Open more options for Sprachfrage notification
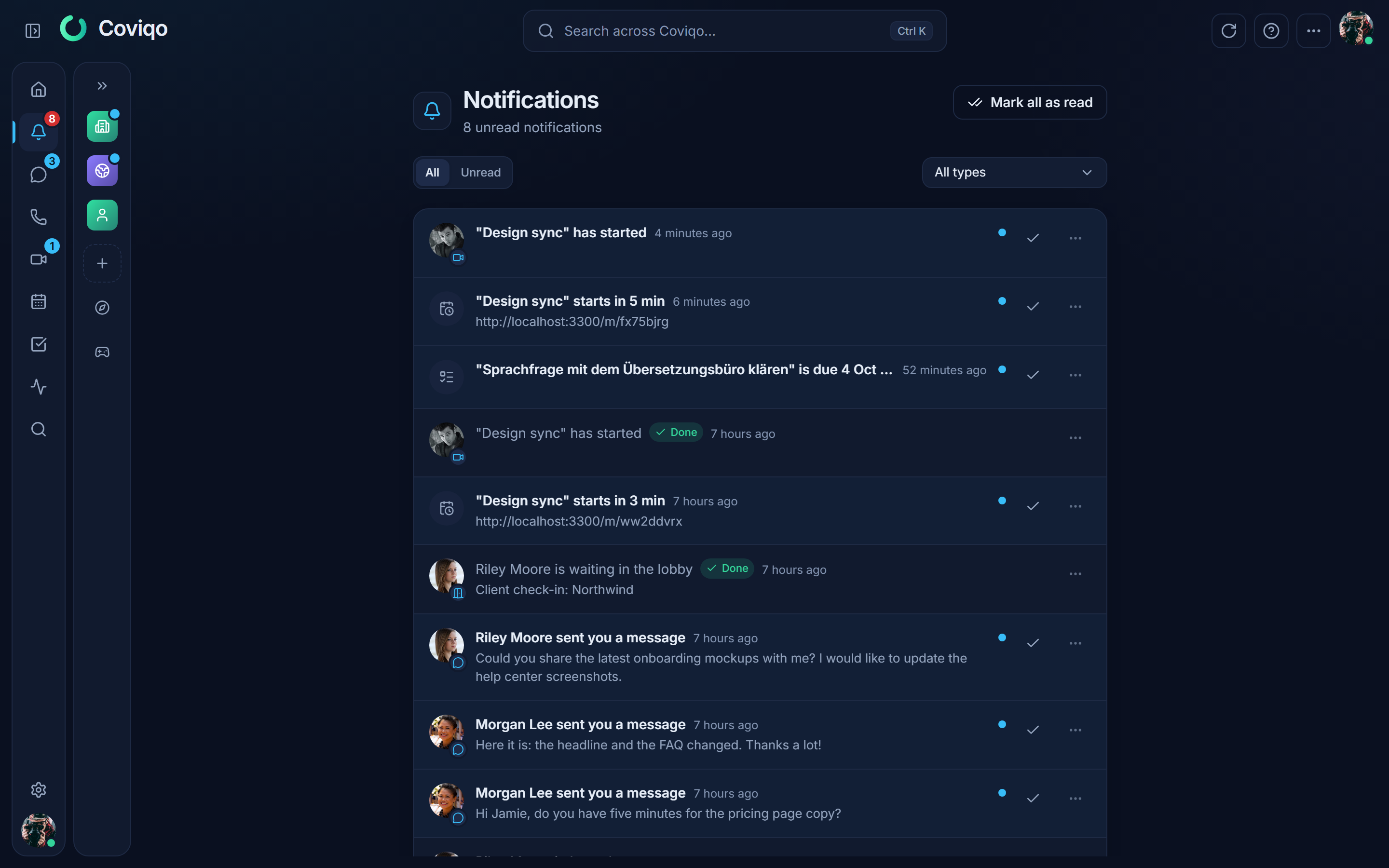 (x=1076, y=375)
